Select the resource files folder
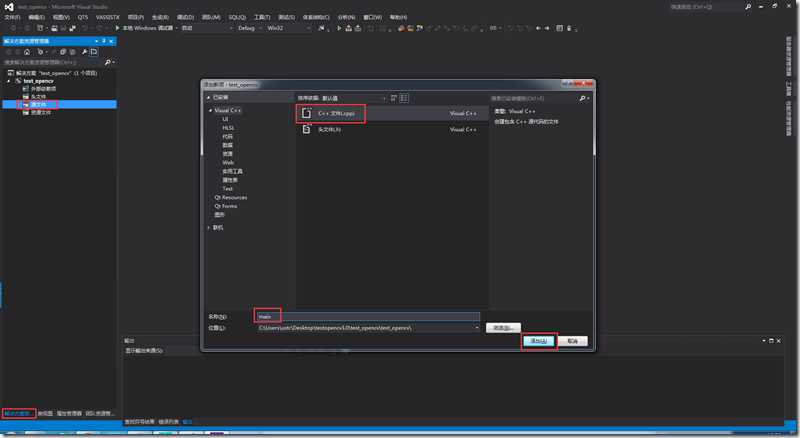The width and height of the screenshot is (800, 438). (37, 112)
